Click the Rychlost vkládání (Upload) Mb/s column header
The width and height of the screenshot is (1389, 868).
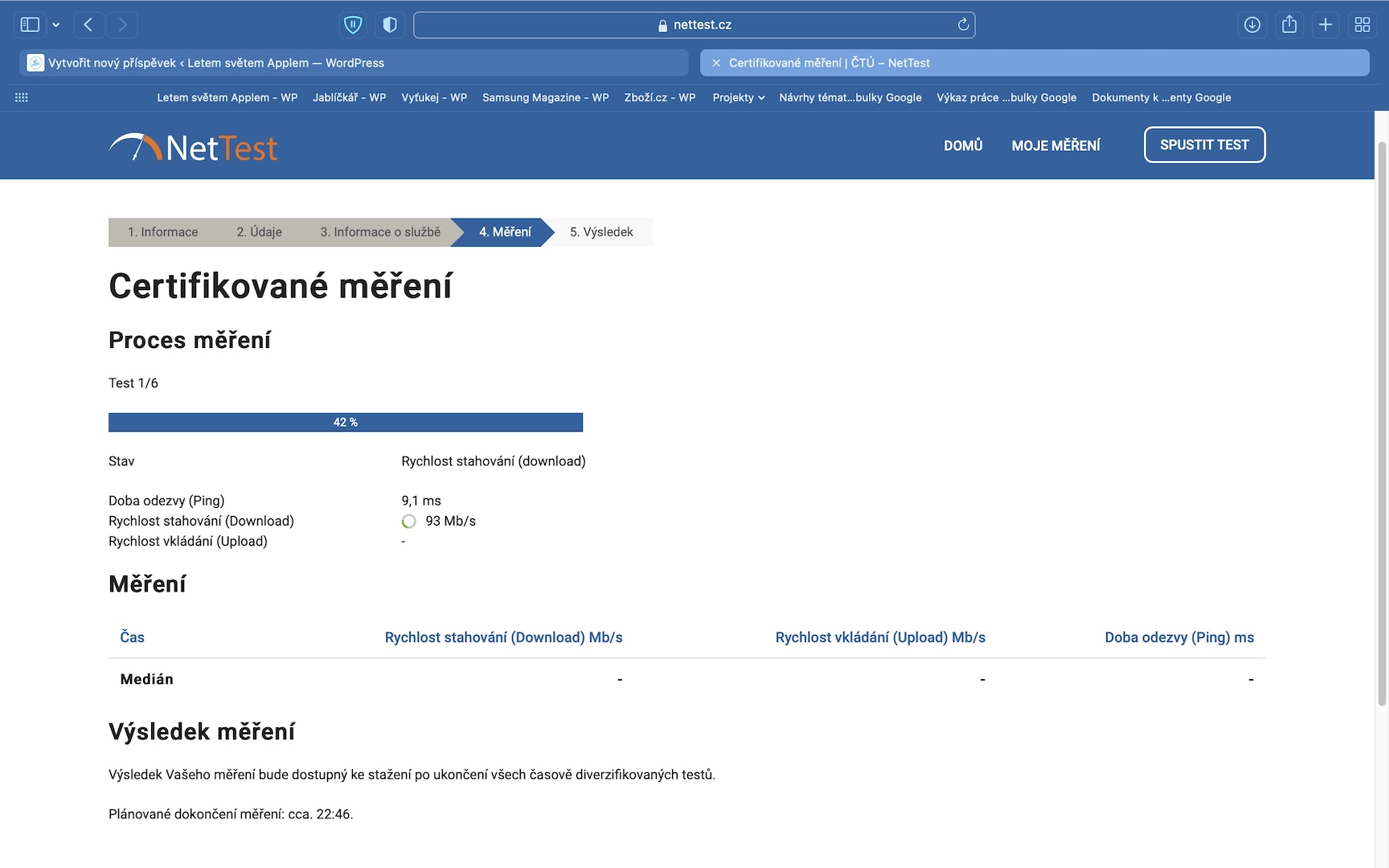pos(880,637)
